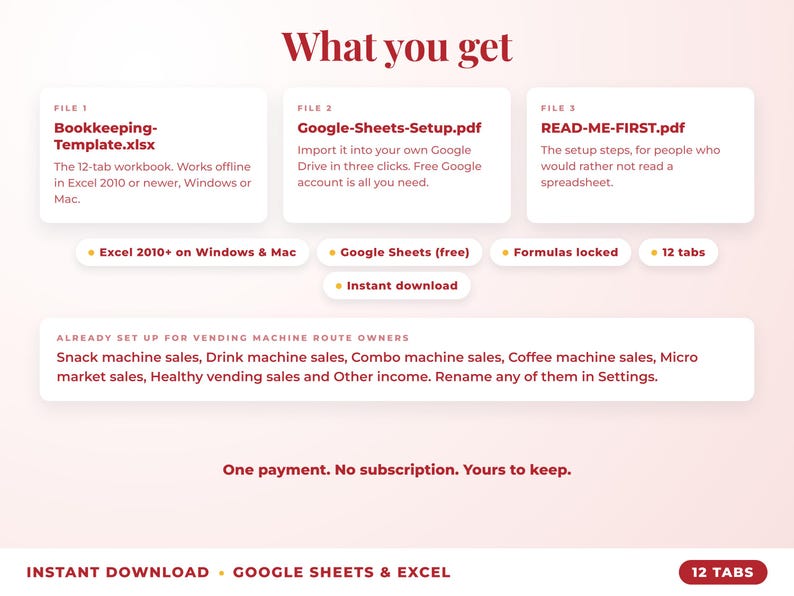794x596 pixels.
Task: Click the 'What you get' heading
Action: coord(397,48)
